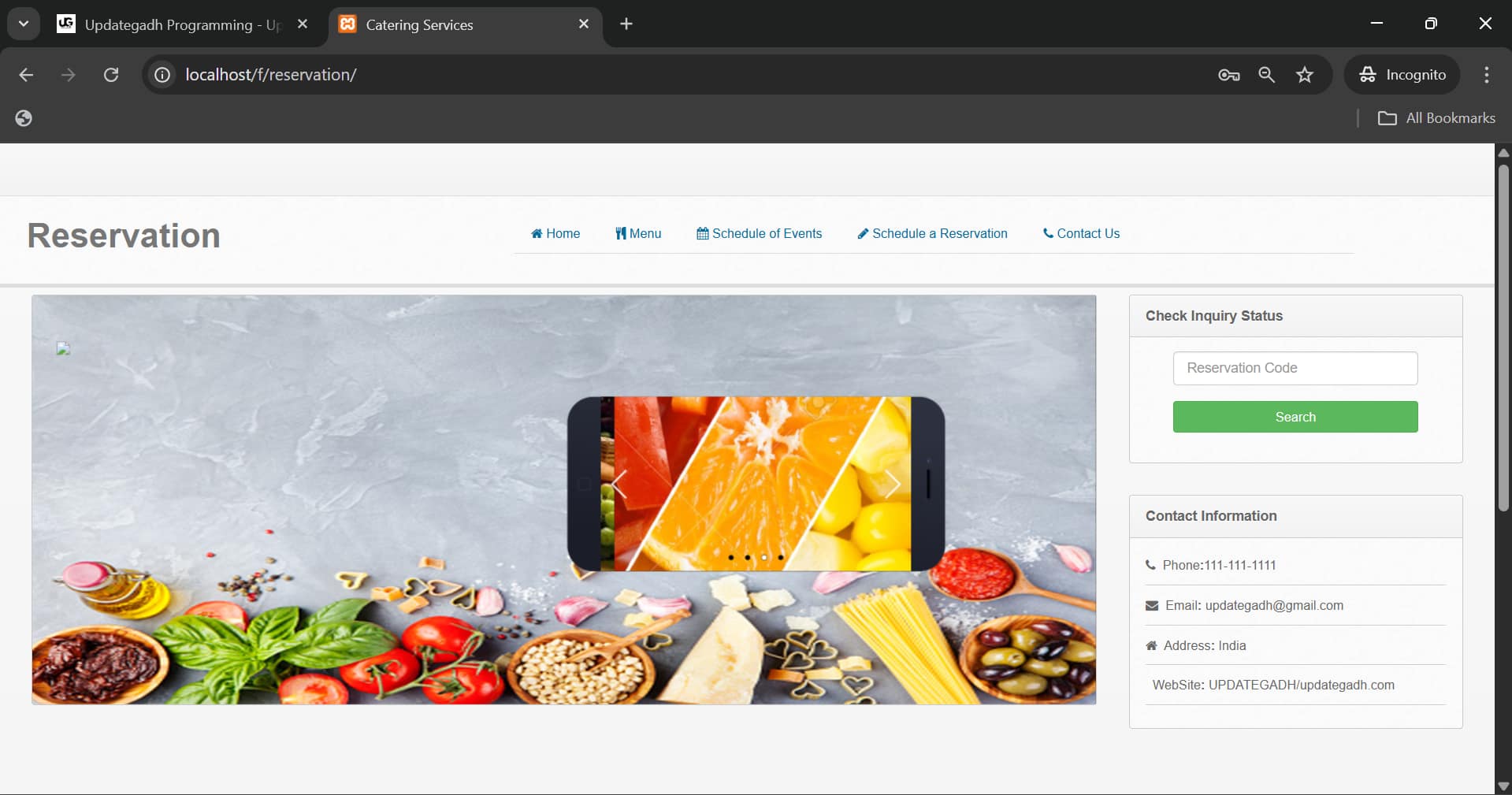Click the next arrow on the image carousel
The height and width of the screenshot is (795, 1512).
[893, 485]
